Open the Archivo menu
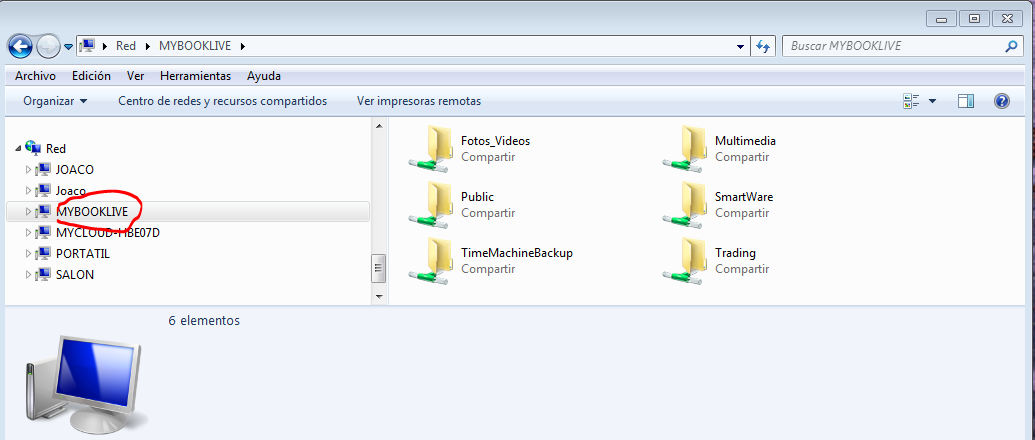The image size is (1035, 440). 35,76
